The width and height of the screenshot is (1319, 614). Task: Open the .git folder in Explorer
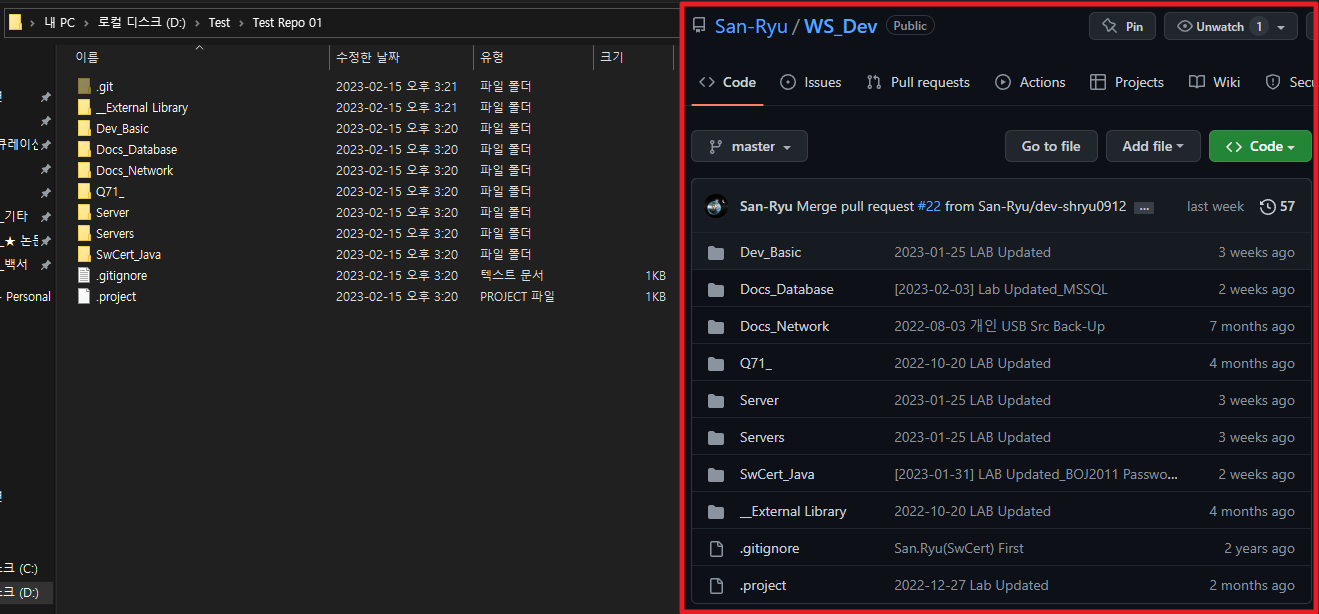tap(104, 87)
